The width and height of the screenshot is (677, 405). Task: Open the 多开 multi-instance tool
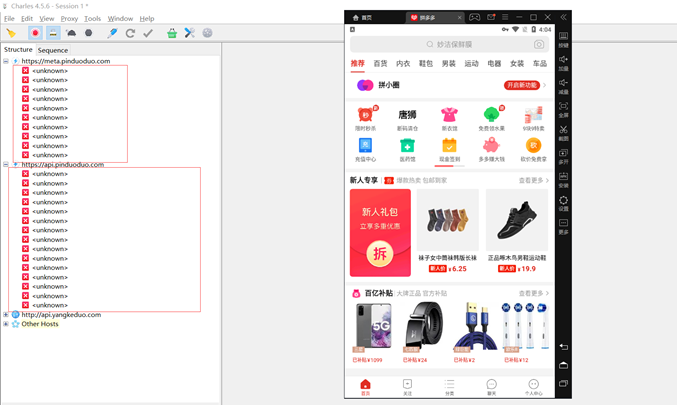tap(563, 156)
